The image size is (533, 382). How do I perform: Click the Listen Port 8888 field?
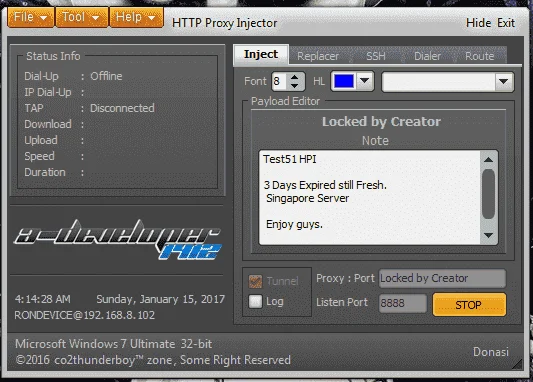403,303
